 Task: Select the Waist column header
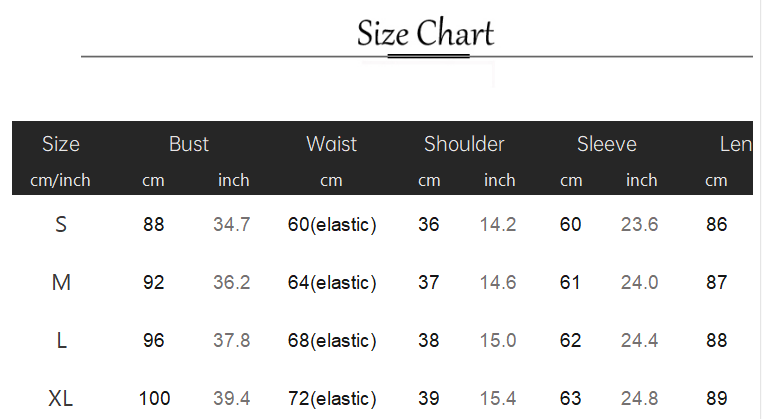(x=331, y=144)
